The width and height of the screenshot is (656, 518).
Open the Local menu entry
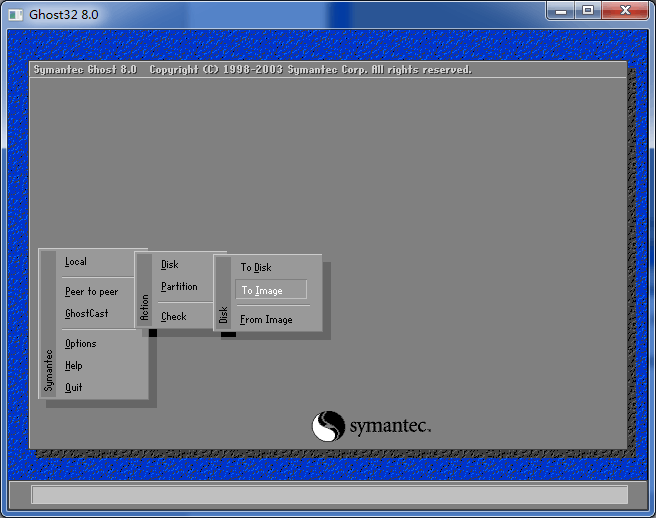pos(76,262)
